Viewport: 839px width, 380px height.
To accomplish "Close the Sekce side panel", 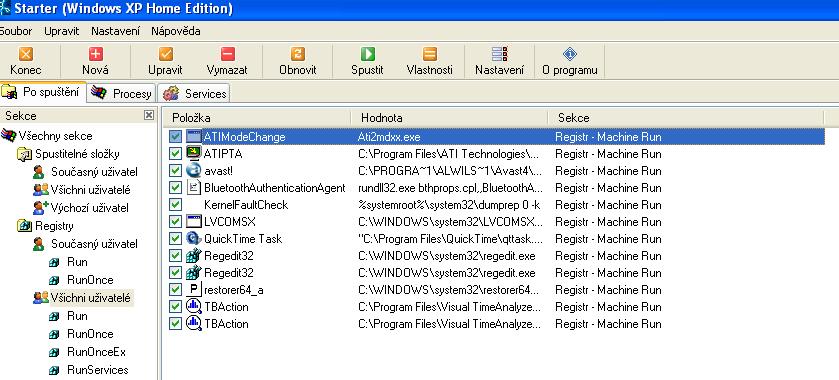I will 149,115.
